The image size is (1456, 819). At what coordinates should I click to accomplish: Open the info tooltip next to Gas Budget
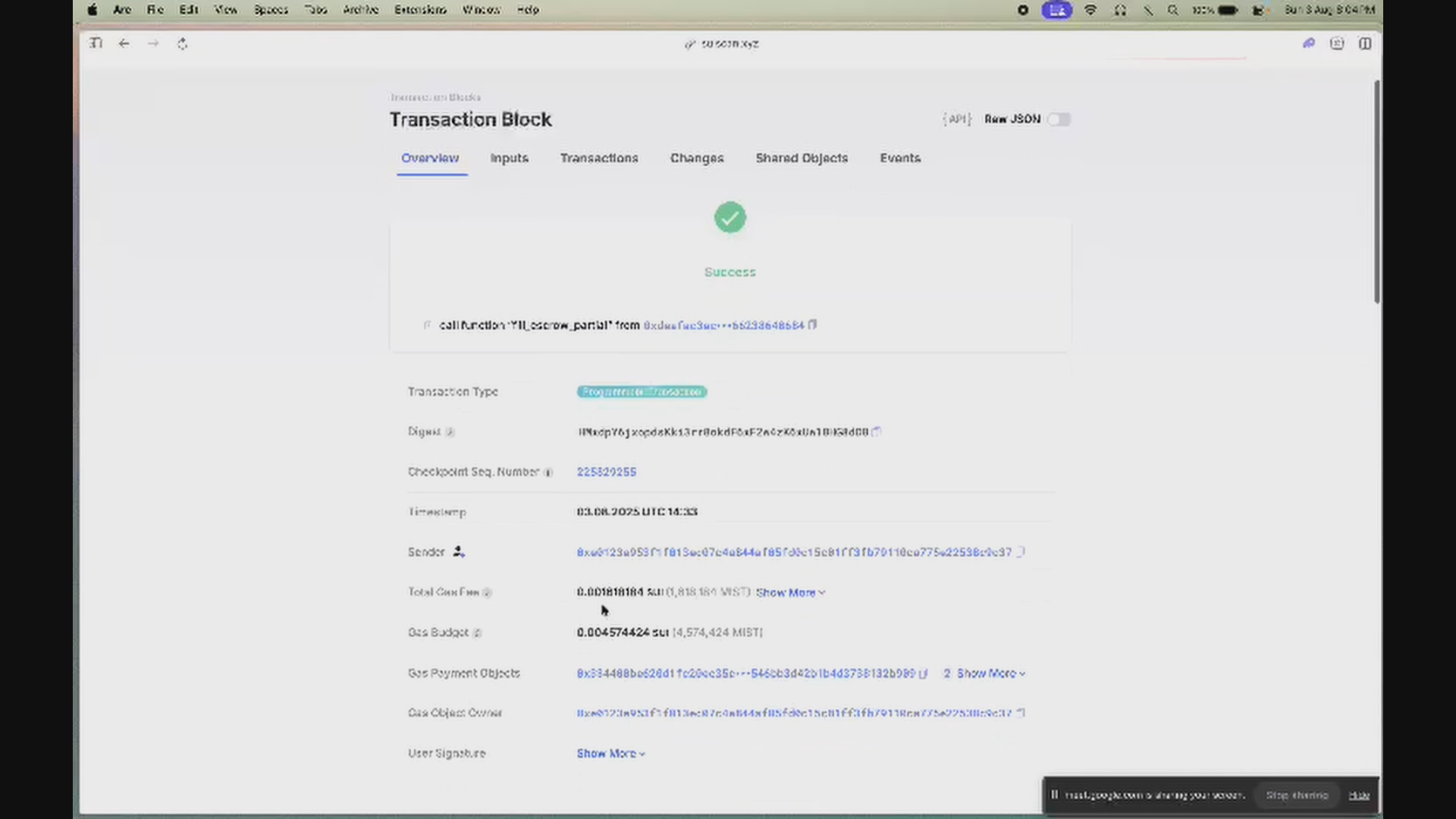pyautogui.click(x=478, y=632)
